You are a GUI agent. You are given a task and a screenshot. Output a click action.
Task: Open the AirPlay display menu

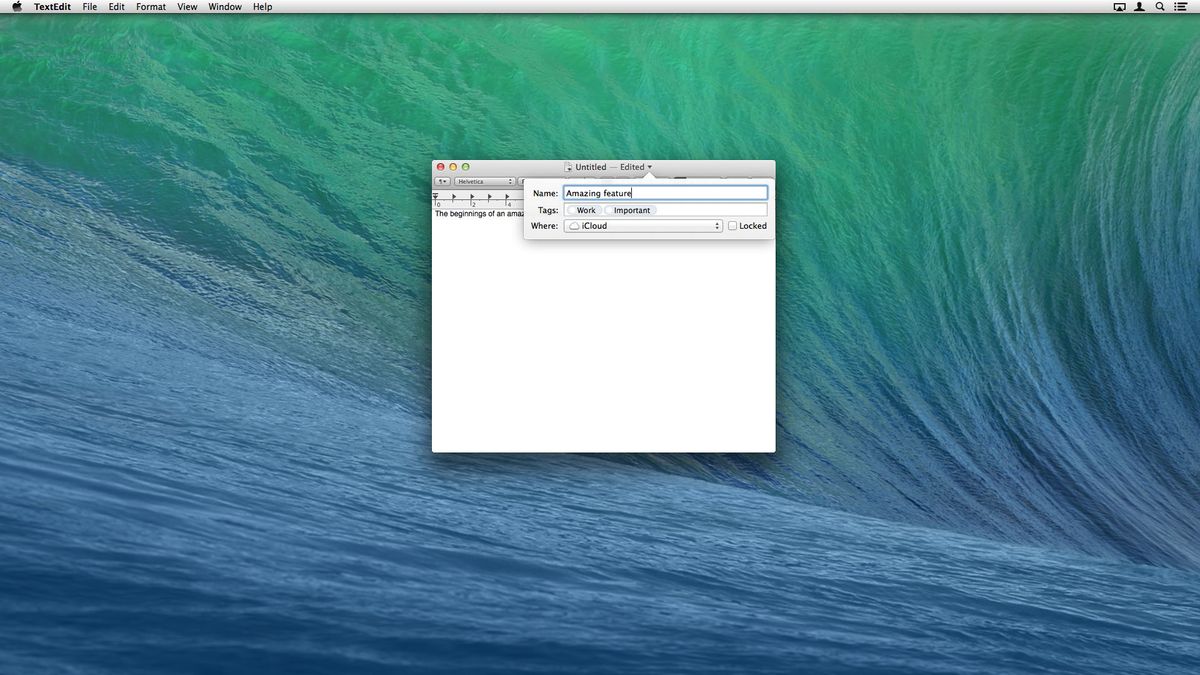pyautogui.click(x=1119, y=7)
